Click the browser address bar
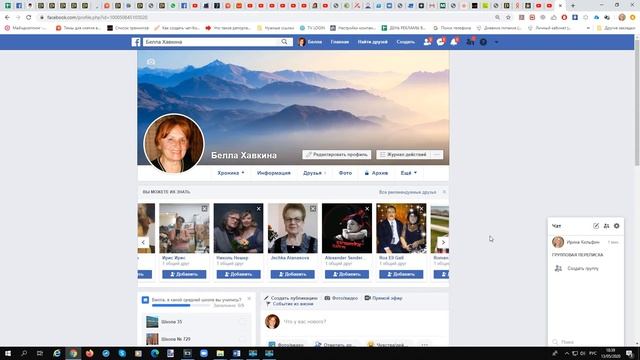Screen dimensions: 640x360 point(265,18)
